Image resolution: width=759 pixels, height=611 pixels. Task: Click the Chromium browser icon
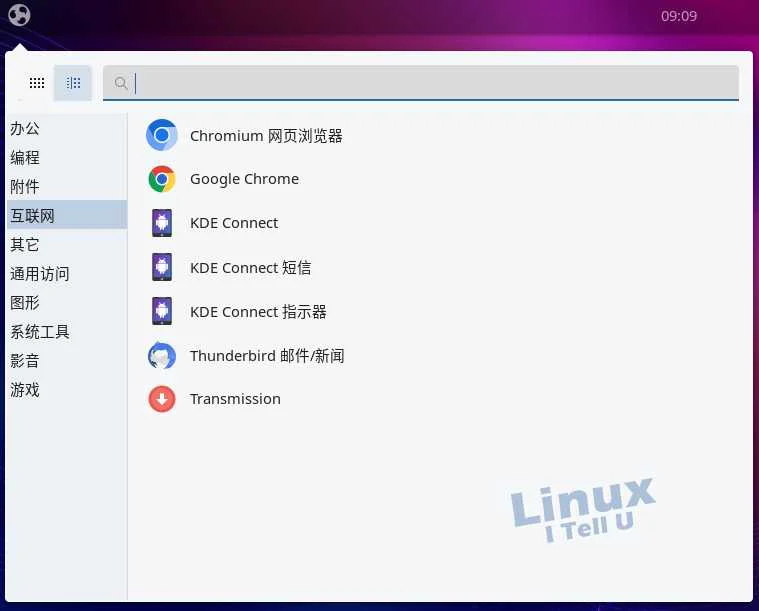coord(162,135)
